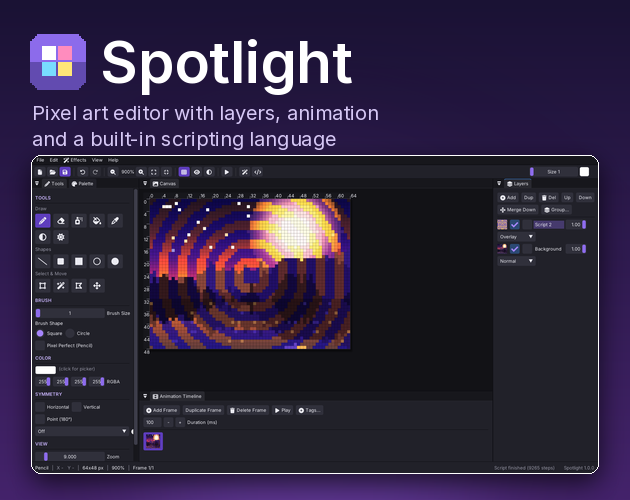Select the Filled circle shape tool

tap(115, 262)
